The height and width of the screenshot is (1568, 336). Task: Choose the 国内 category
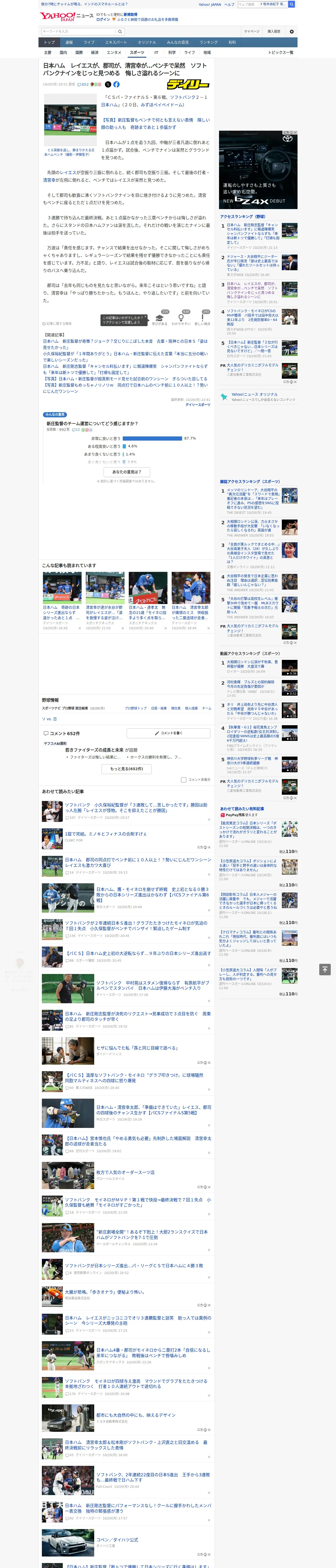coord(63,52)
